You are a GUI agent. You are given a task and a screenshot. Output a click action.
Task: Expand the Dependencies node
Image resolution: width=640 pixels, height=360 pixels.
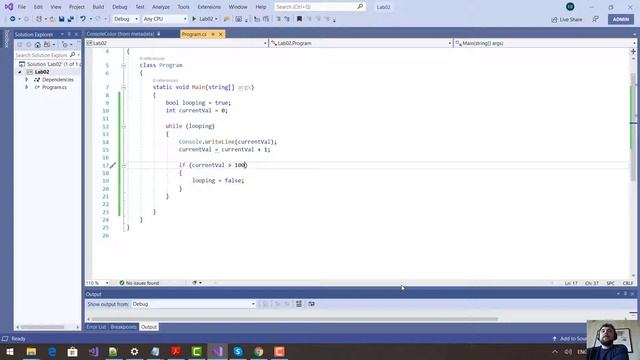click(x=27, y=80)
